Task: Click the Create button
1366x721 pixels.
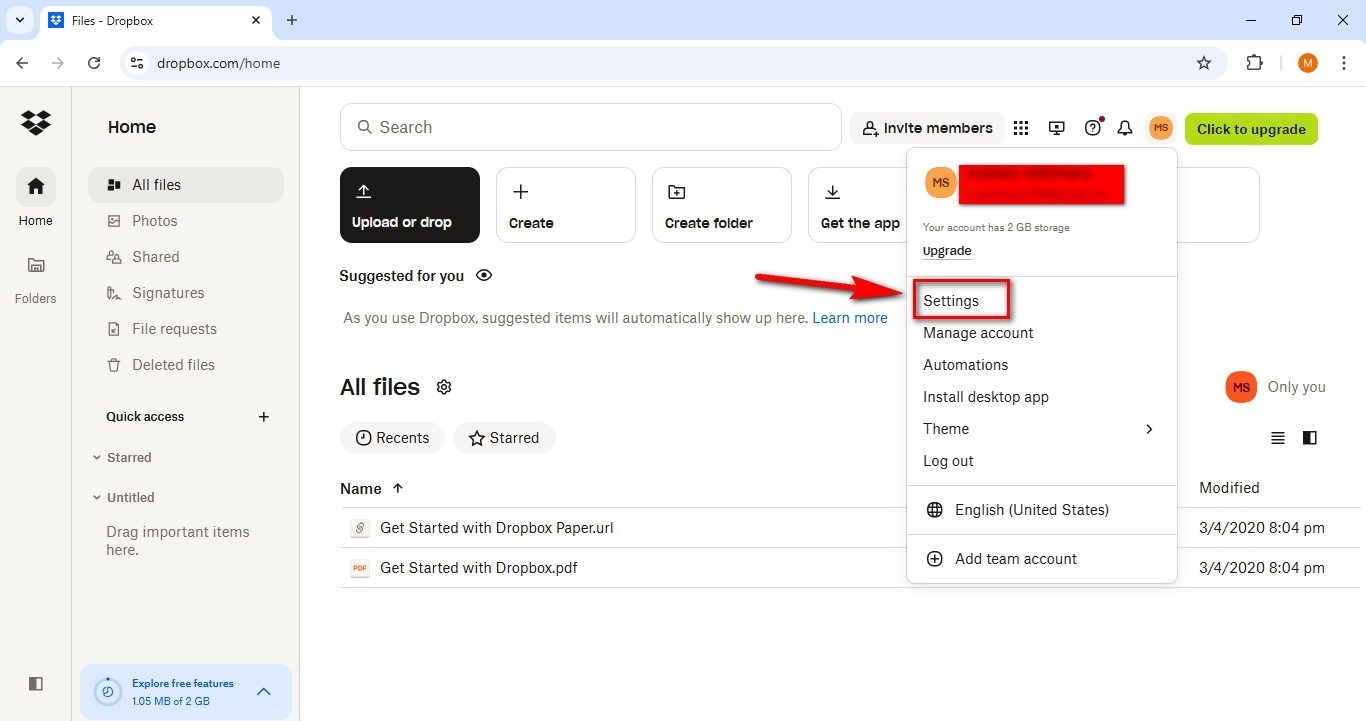Action: click(x=566, y=205)
